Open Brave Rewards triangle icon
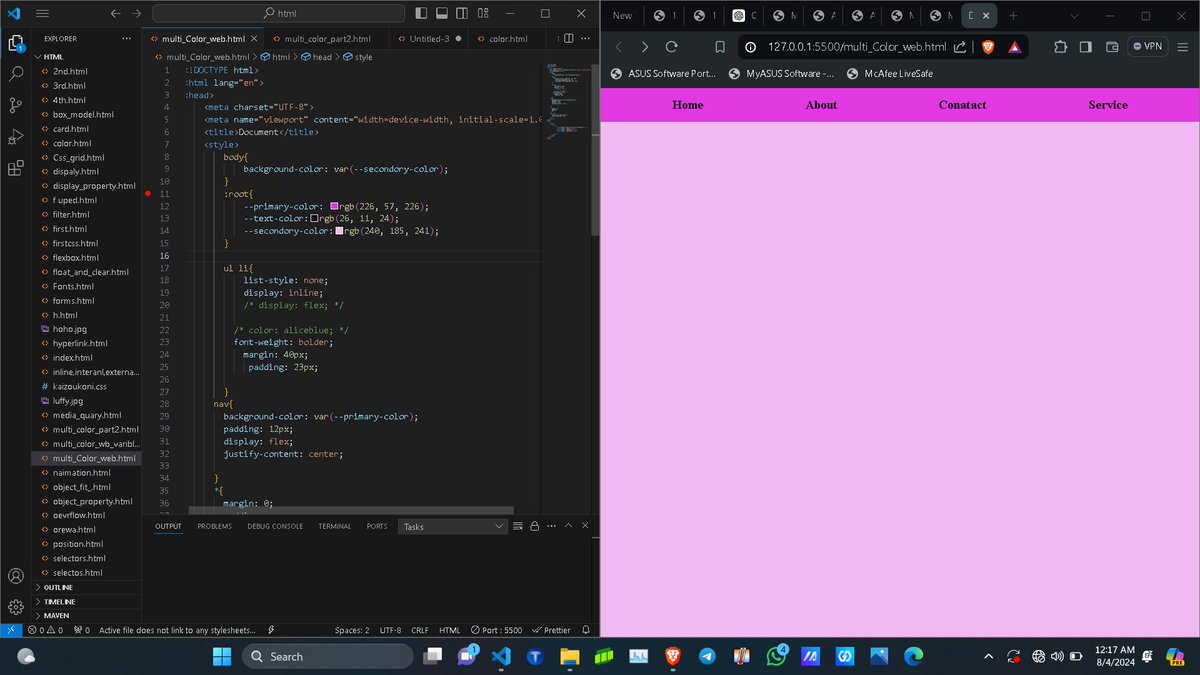 [1014, 47]
